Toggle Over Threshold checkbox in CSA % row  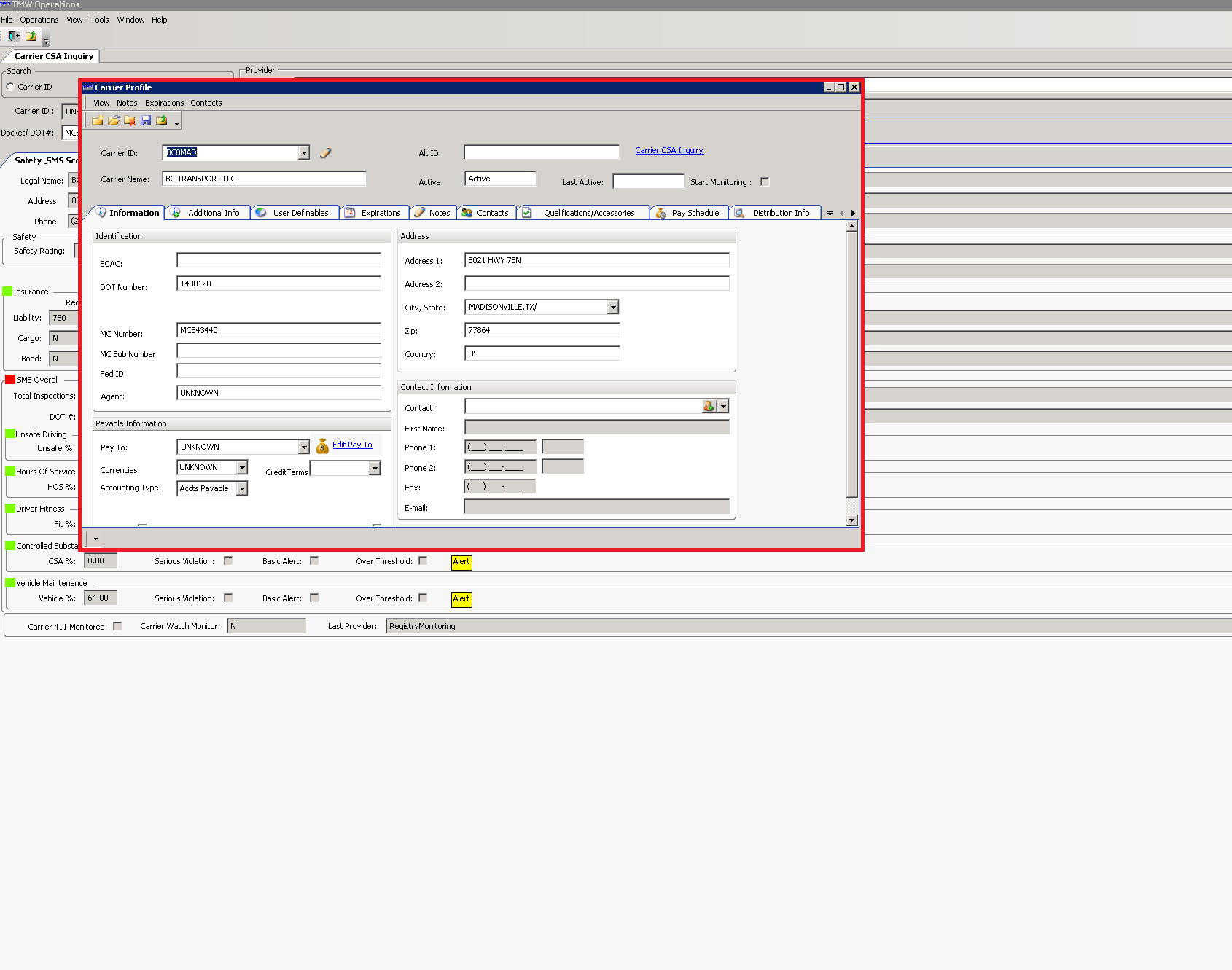423,560
